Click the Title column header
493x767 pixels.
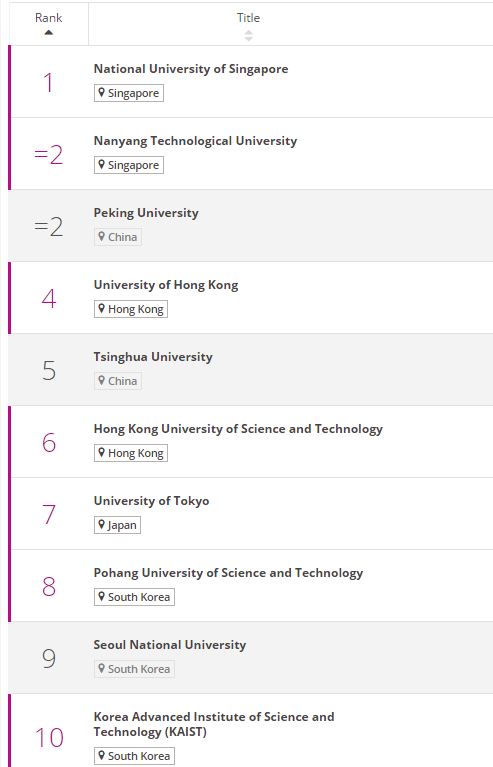point(248,18)
